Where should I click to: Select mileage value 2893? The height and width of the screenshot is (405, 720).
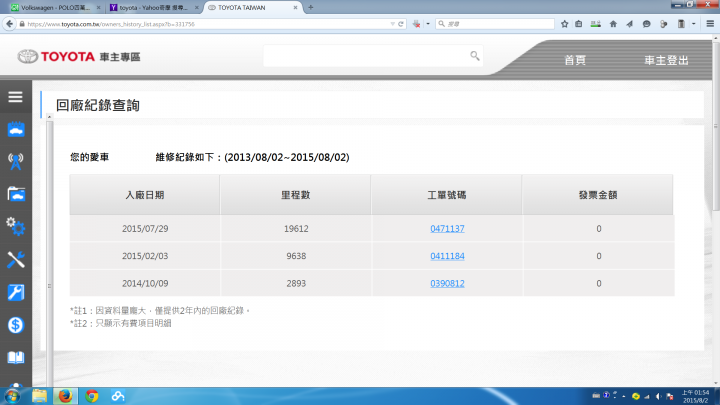[x=296, y=284]
